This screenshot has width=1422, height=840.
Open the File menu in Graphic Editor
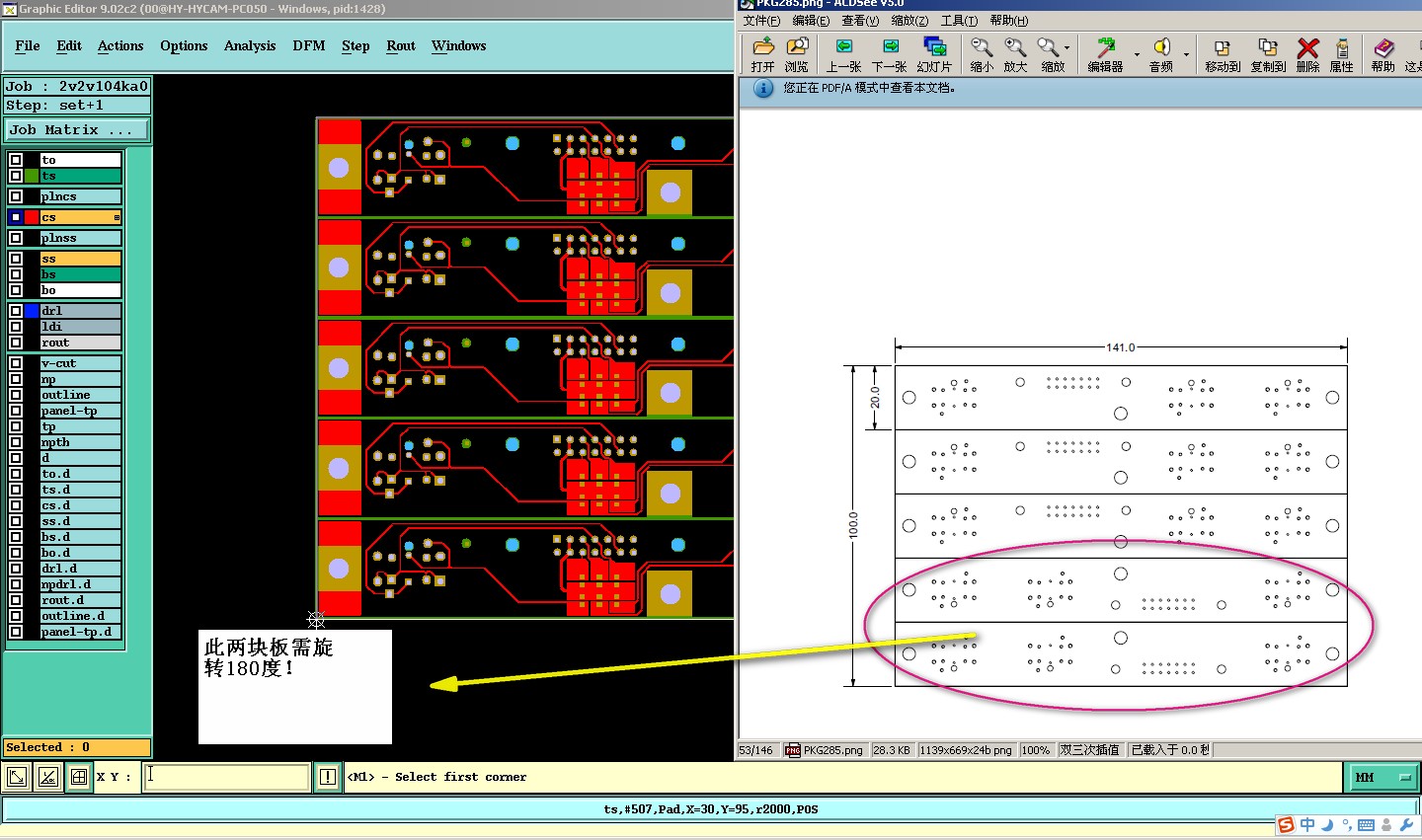(x=28, y=45)
